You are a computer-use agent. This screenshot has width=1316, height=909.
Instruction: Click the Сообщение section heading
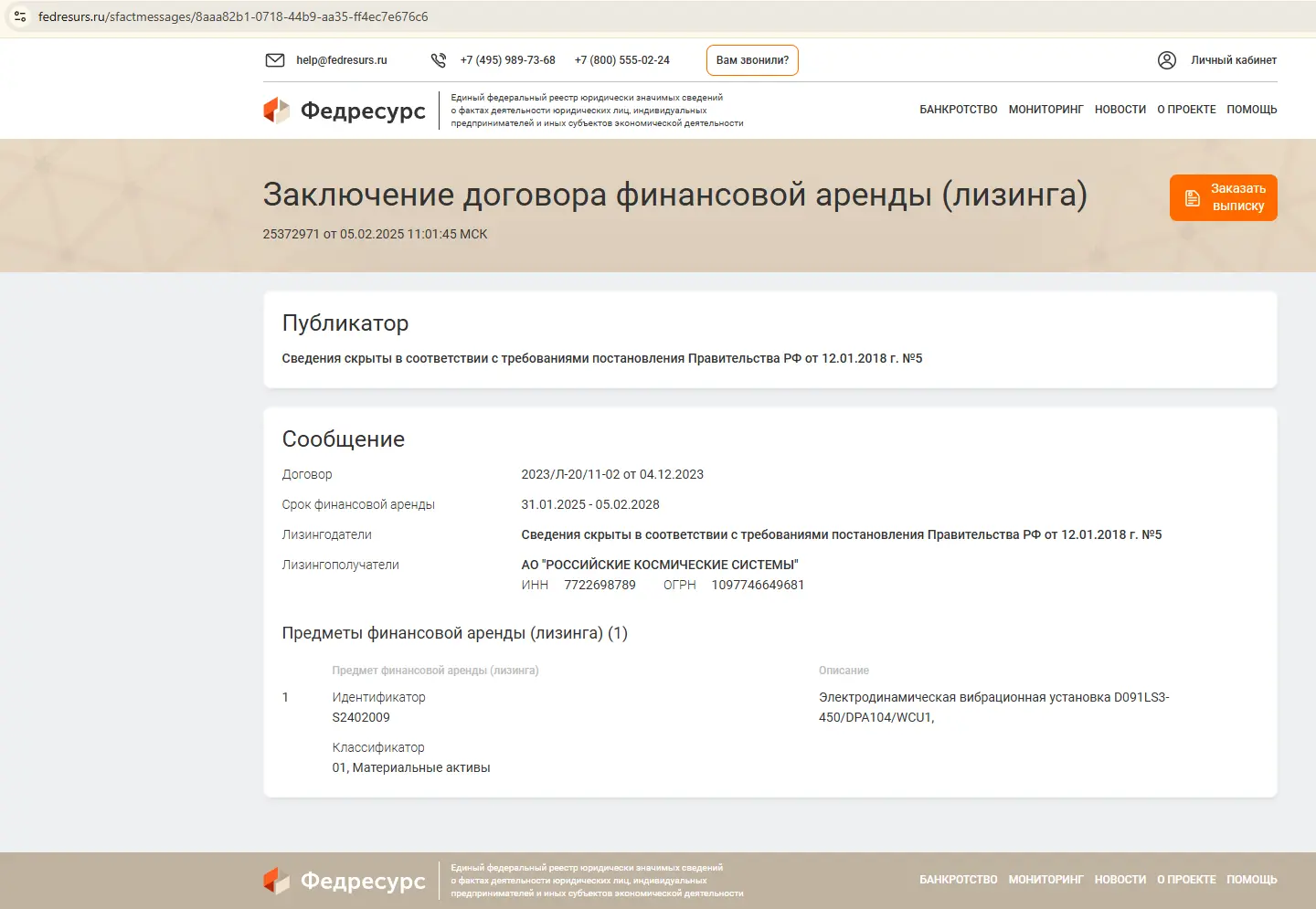click(344, 439)
